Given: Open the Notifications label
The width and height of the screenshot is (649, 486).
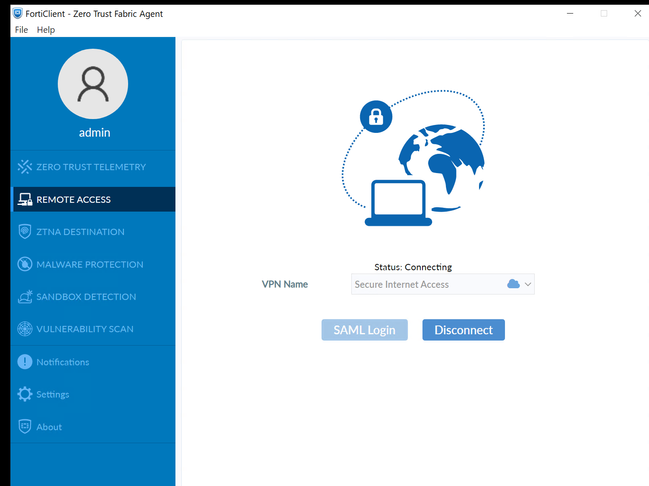Looking at the screenshot, I should coord(62,362).
